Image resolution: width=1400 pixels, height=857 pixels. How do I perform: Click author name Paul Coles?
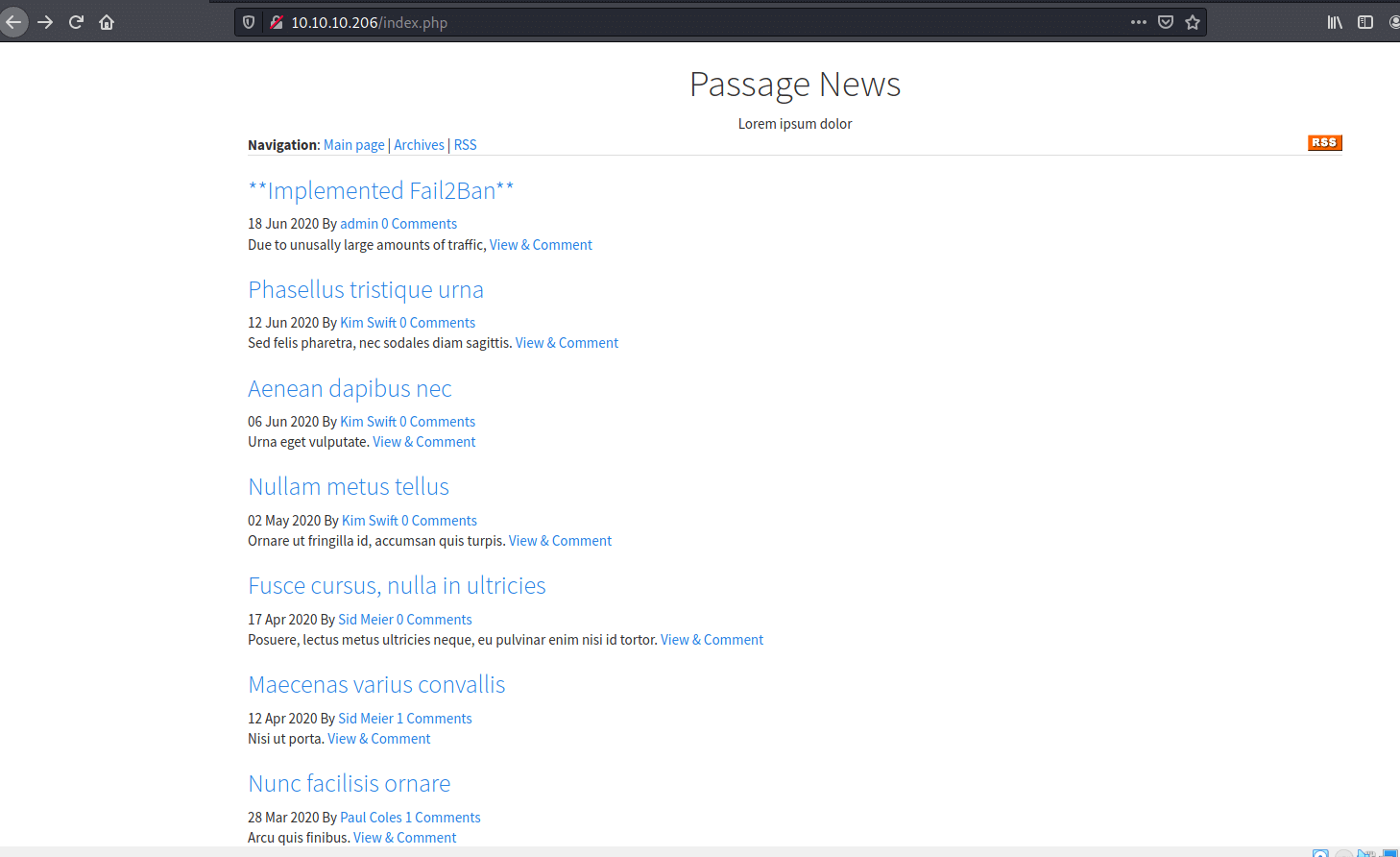click(x=371, y=818)
